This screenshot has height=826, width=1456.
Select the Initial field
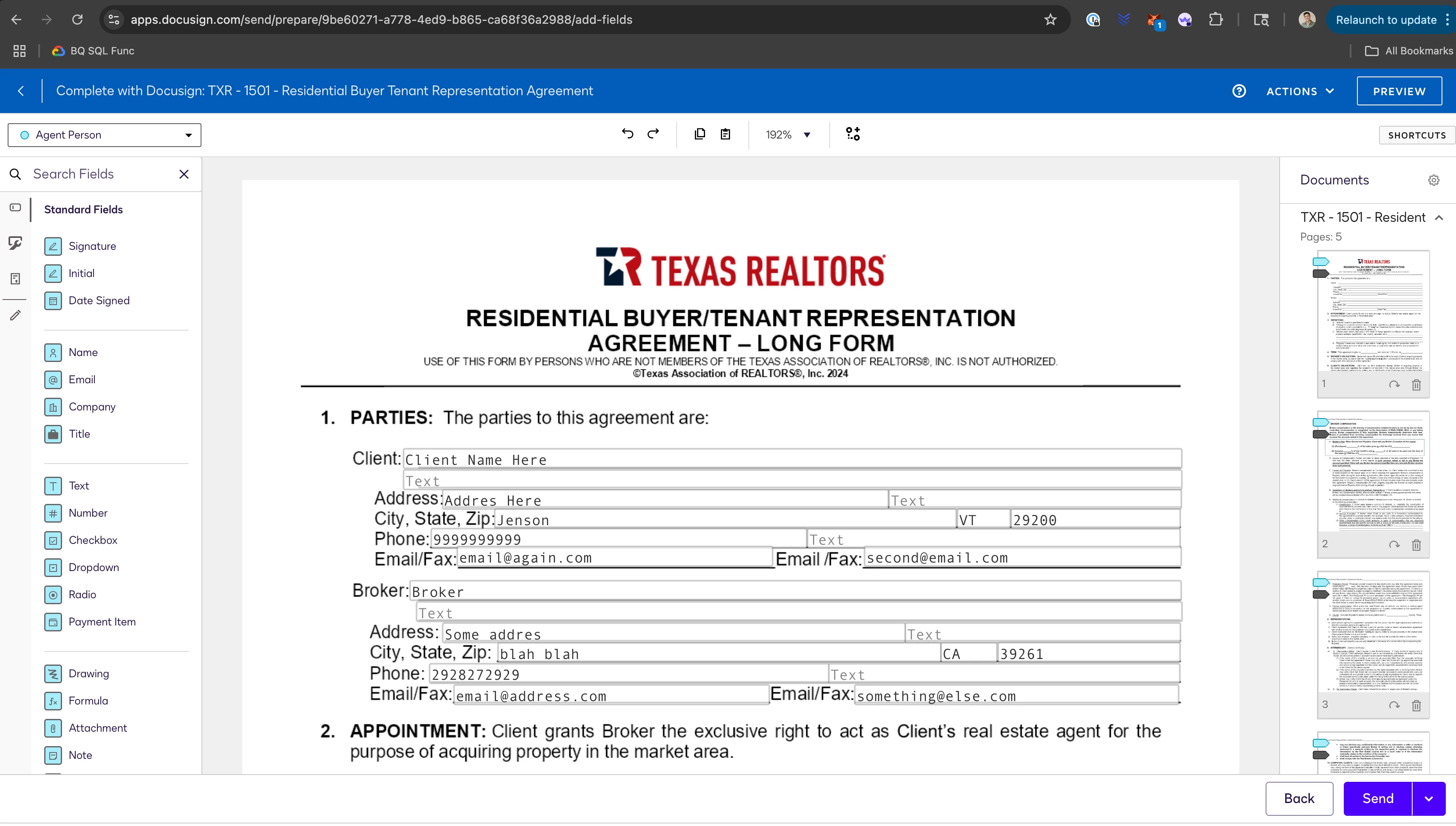point(70,273)
